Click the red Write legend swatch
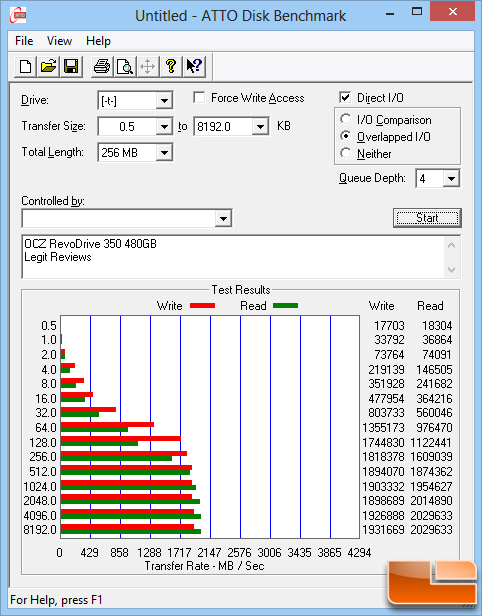Screen dimensions: 482x616 tap(202, 305)
